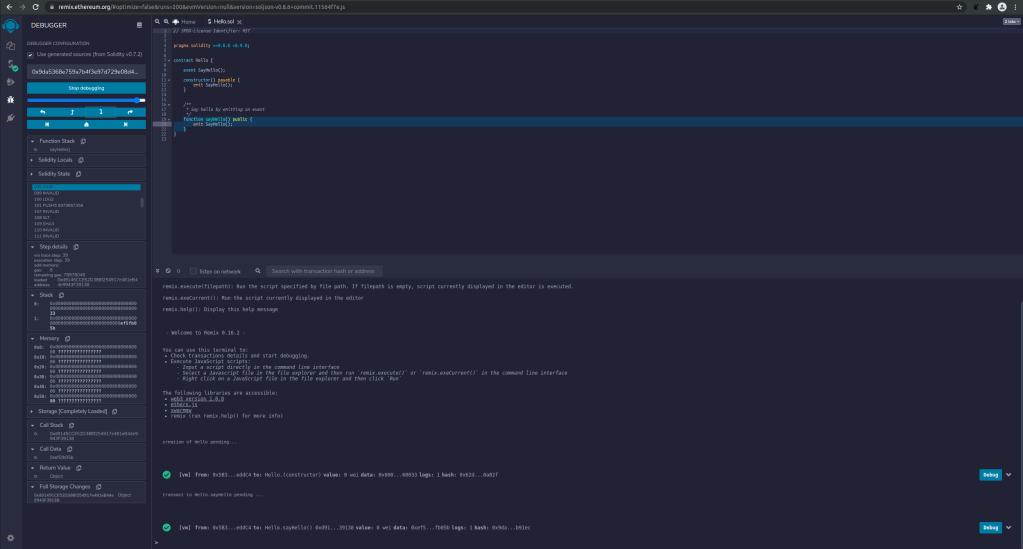Viewport: 1023px width, 549px height.
Task: Click the Step into debugger button
Action: tap(100, 112)
